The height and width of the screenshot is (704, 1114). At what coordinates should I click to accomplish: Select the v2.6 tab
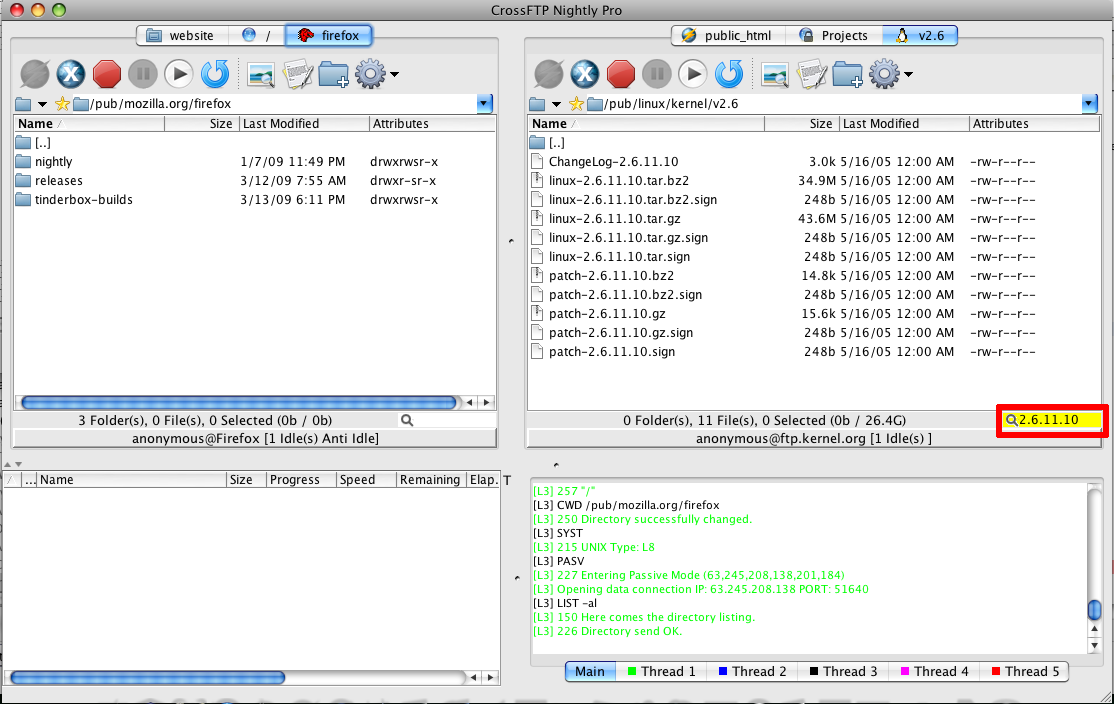pyautogui.click(x=920, y=36)
